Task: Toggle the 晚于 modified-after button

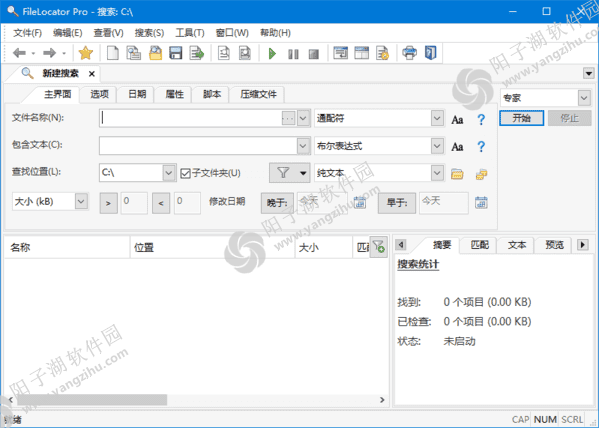Action: [x=277, y=203]
